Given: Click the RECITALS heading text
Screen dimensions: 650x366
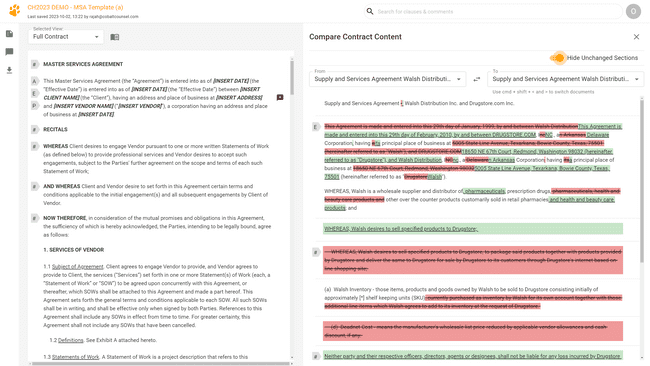Looking at the screenshot, I should [x=55, y=129].
